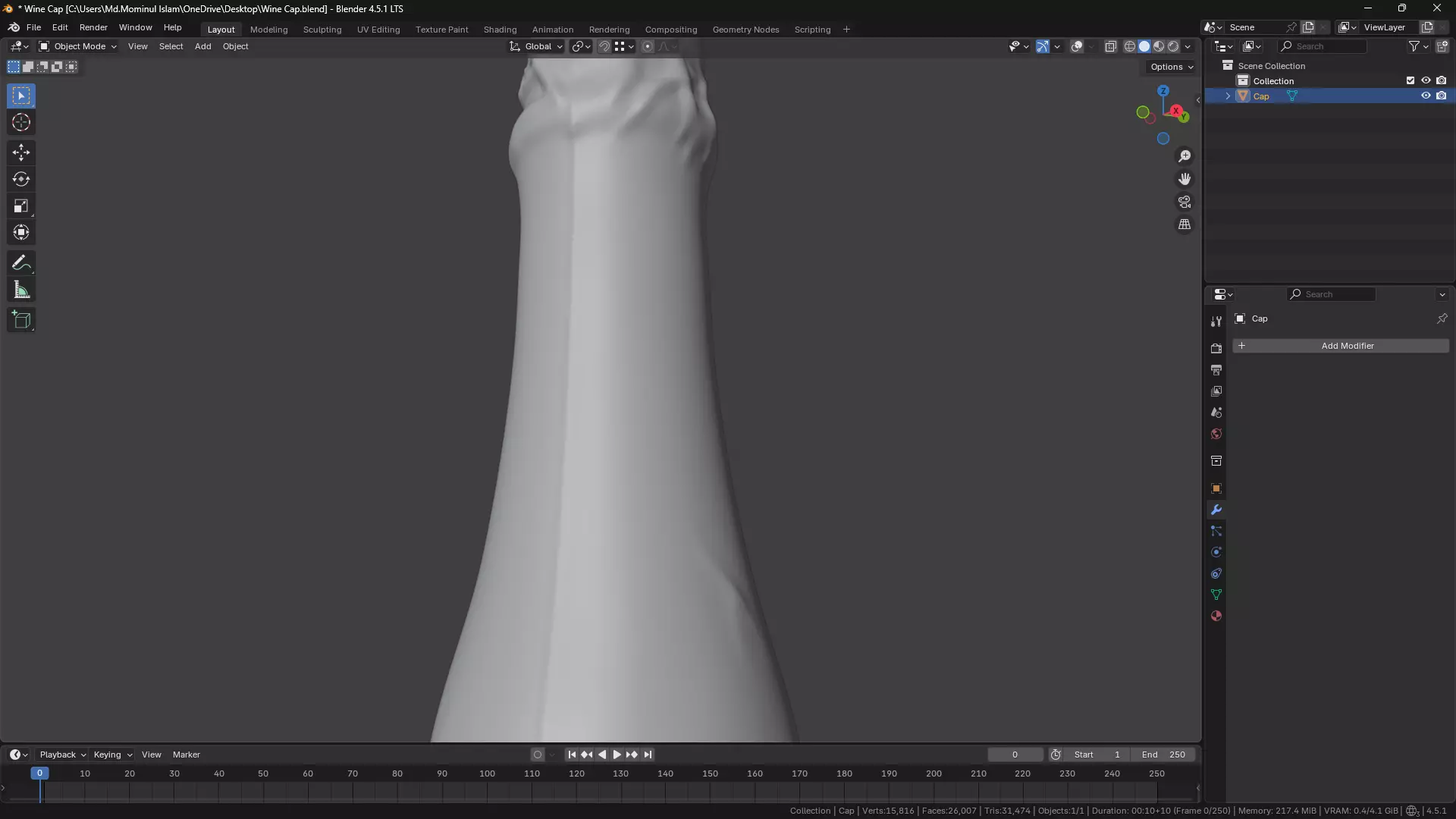Select the Measure tool
Image resolution: width=1456 pixels, height=819 pixels.
pos(21,290)
